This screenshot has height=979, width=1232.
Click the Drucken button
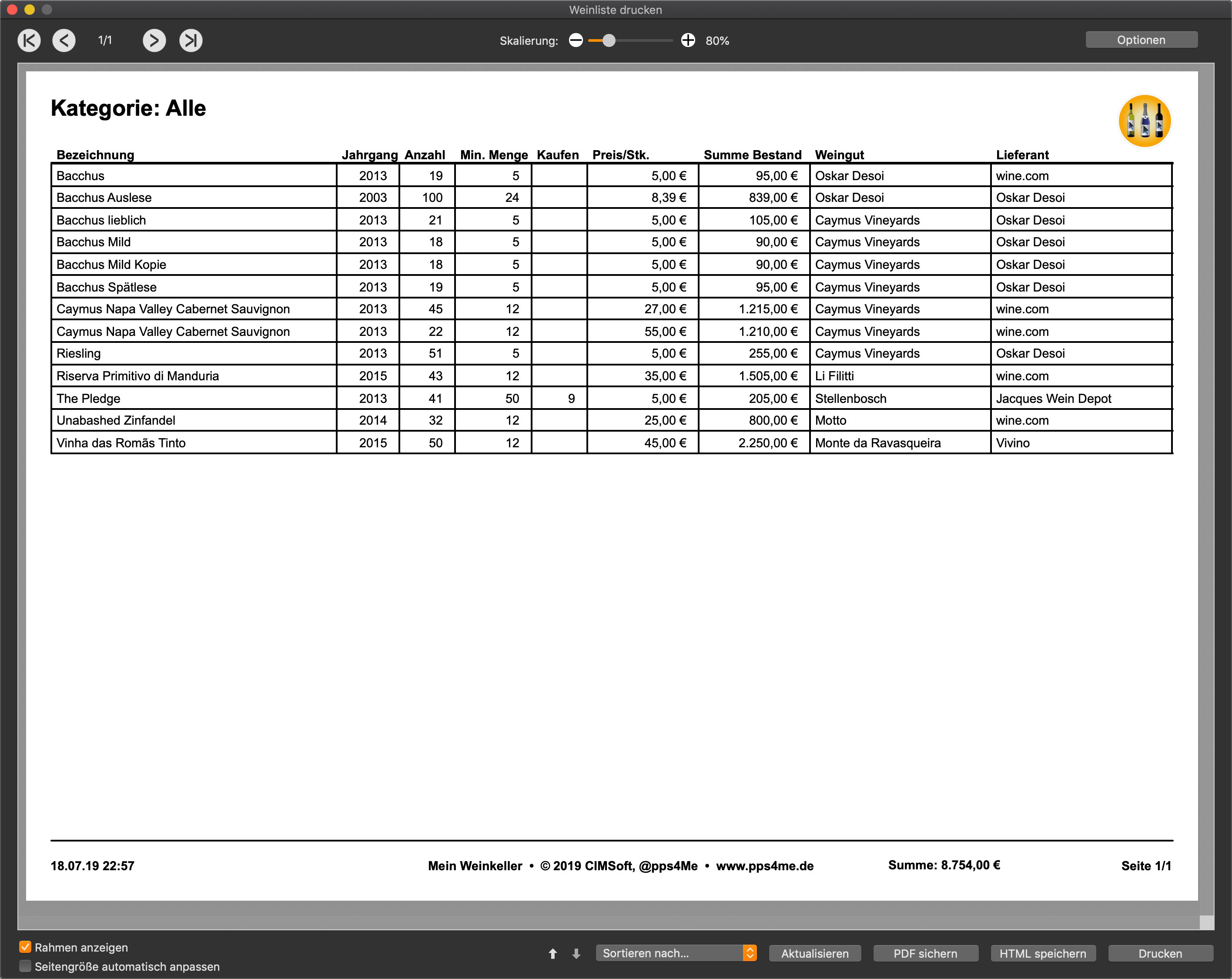click(1160, 953)
